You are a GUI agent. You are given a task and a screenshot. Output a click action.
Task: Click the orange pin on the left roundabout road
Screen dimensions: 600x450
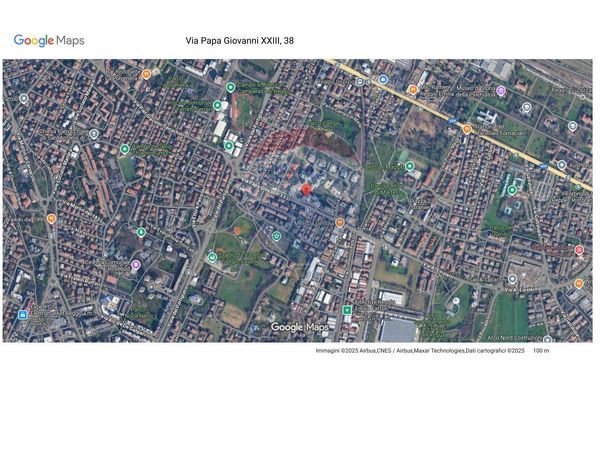[51, 219]
